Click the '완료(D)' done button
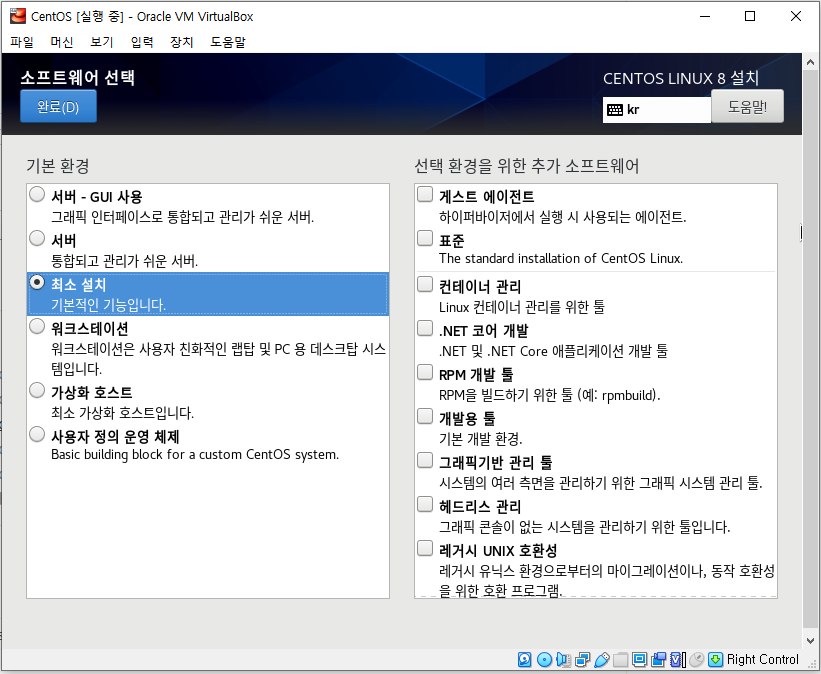821x674 pixels. pos(58,106)
